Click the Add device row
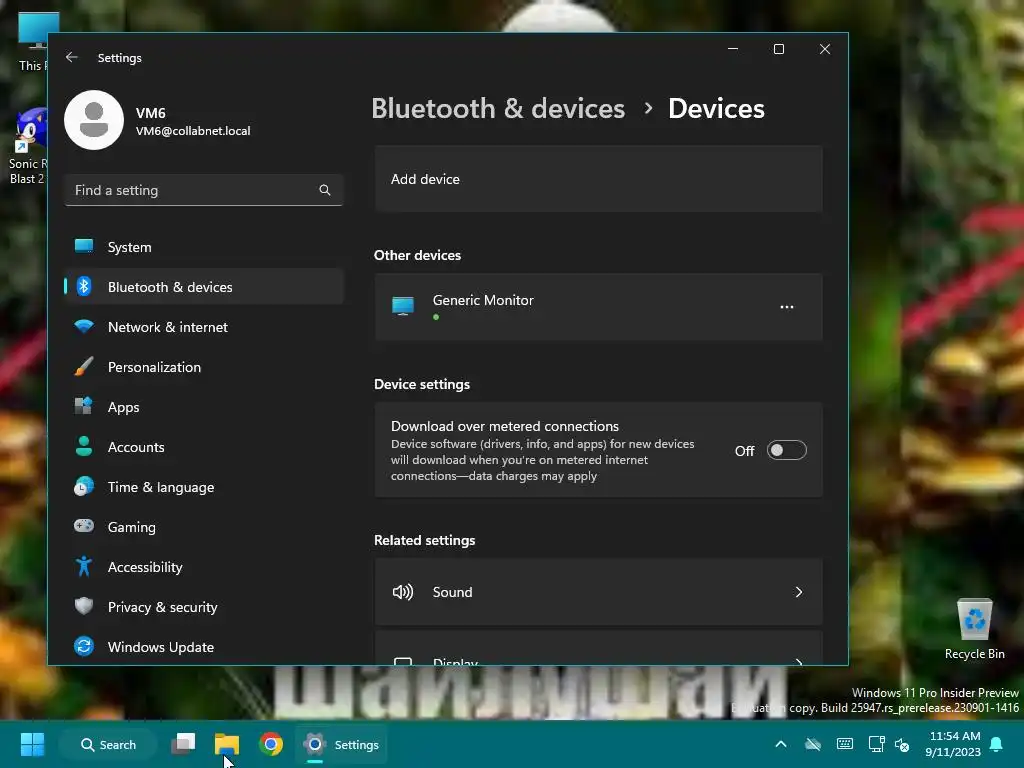 pos(598,179)
